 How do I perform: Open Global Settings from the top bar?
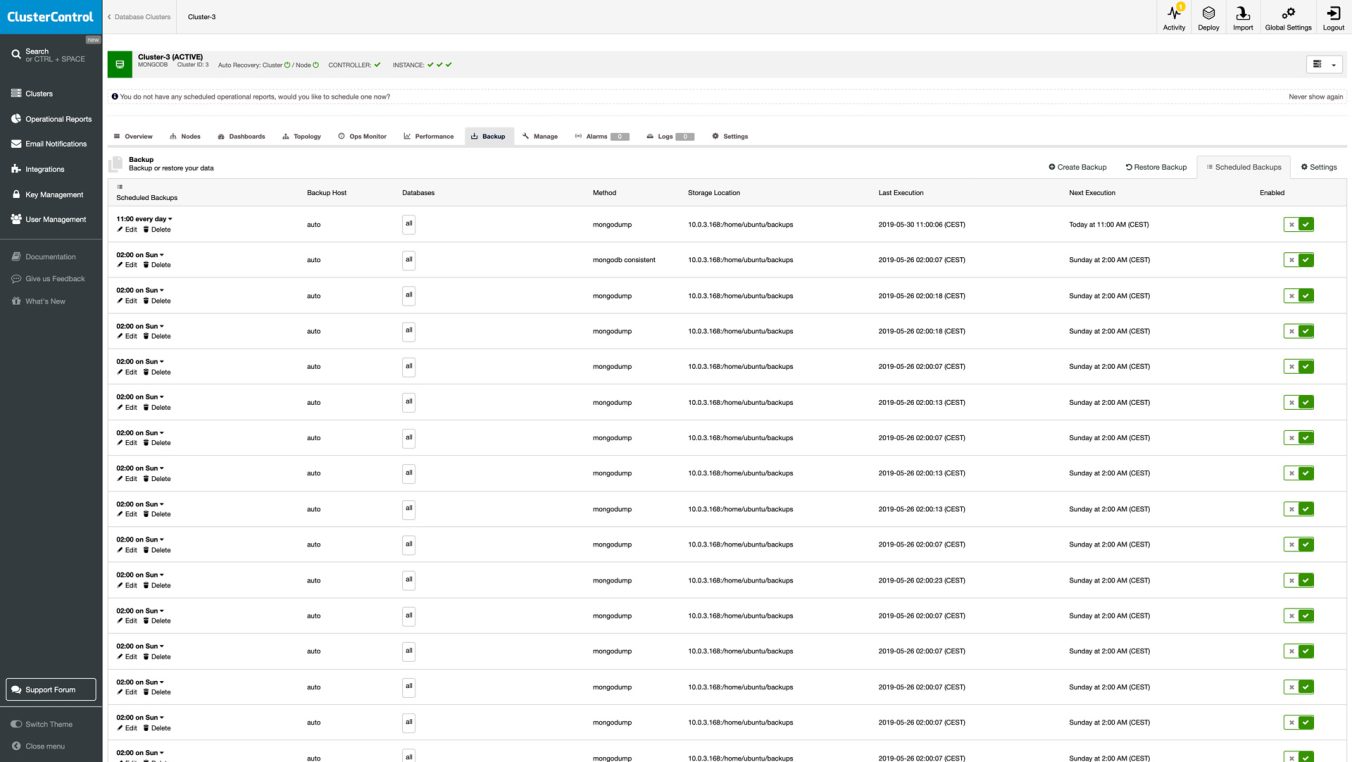[x=1288, y=17]
